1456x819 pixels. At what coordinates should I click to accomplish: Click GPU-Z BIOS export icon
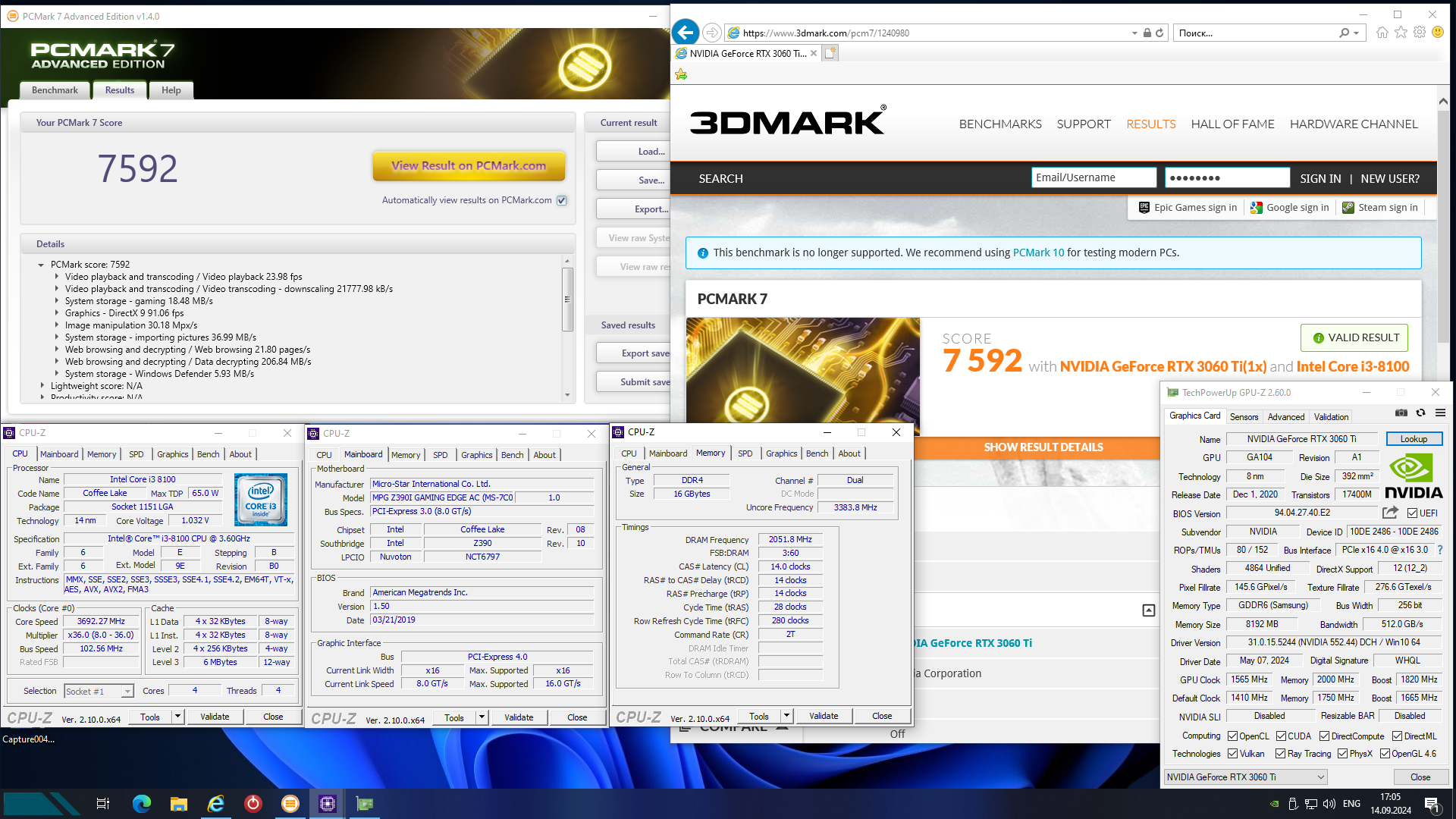[1390, 513]
